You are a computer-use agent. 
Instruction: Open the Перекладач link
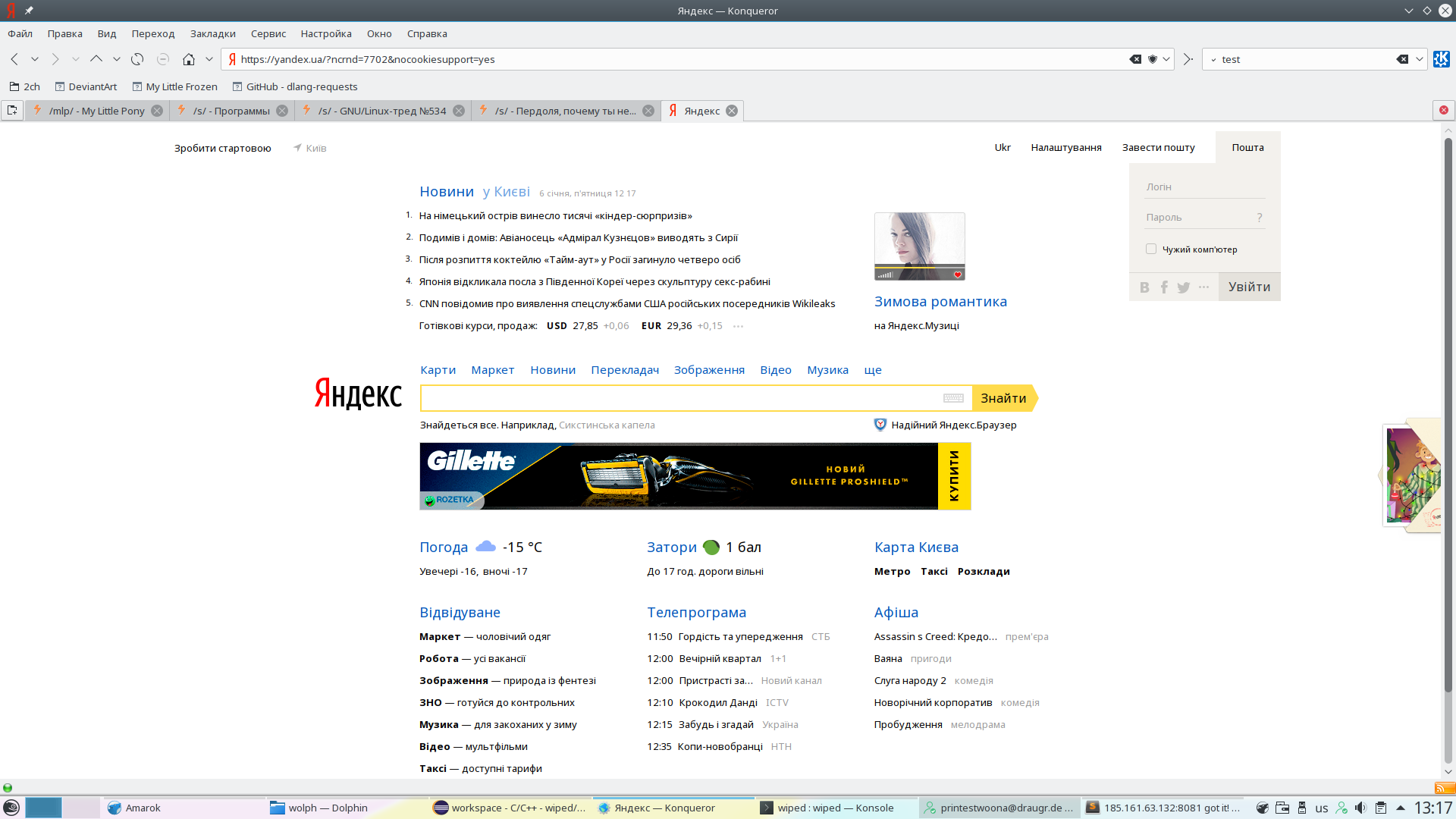pos(625,370)
